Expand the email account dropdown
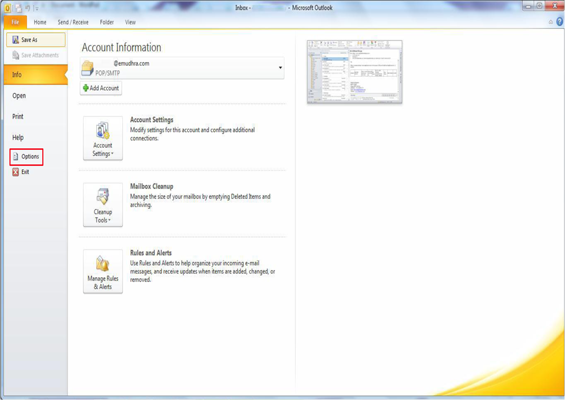Viewport: 566px width, 400px height. tap(280, 68)
